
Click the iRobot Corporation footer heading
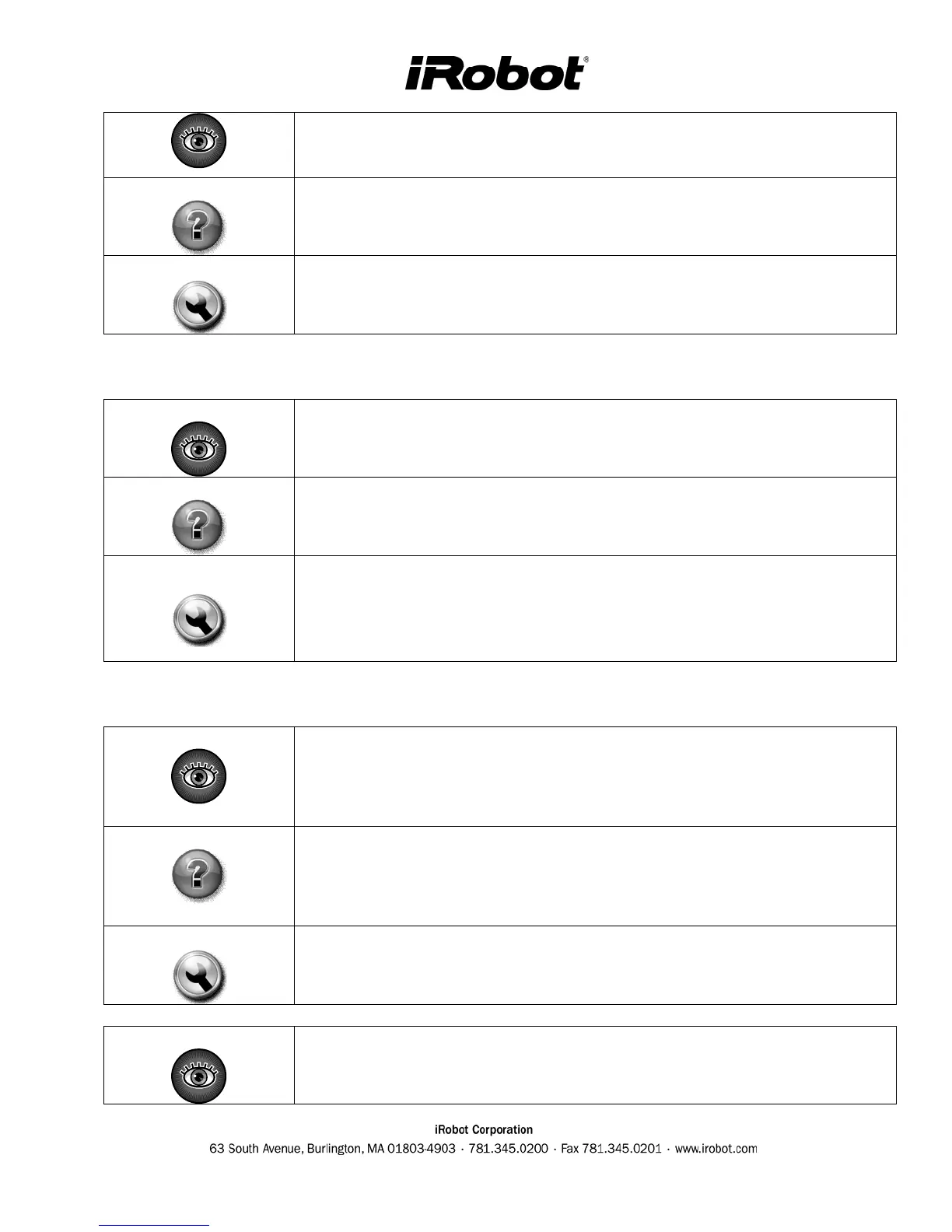[483, 1129]
